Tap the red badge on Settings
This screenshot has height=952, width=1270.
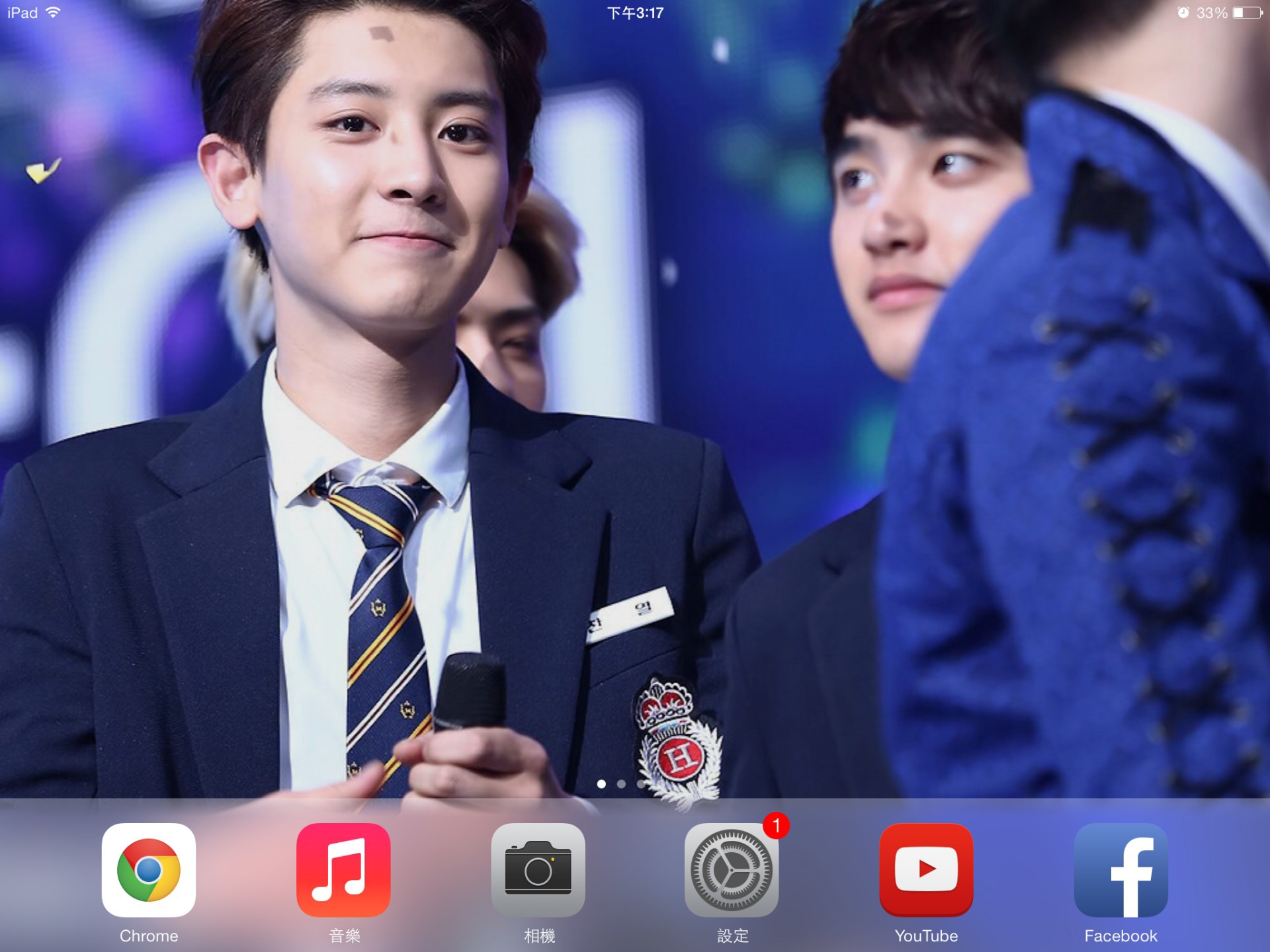[x=776, y=825]
